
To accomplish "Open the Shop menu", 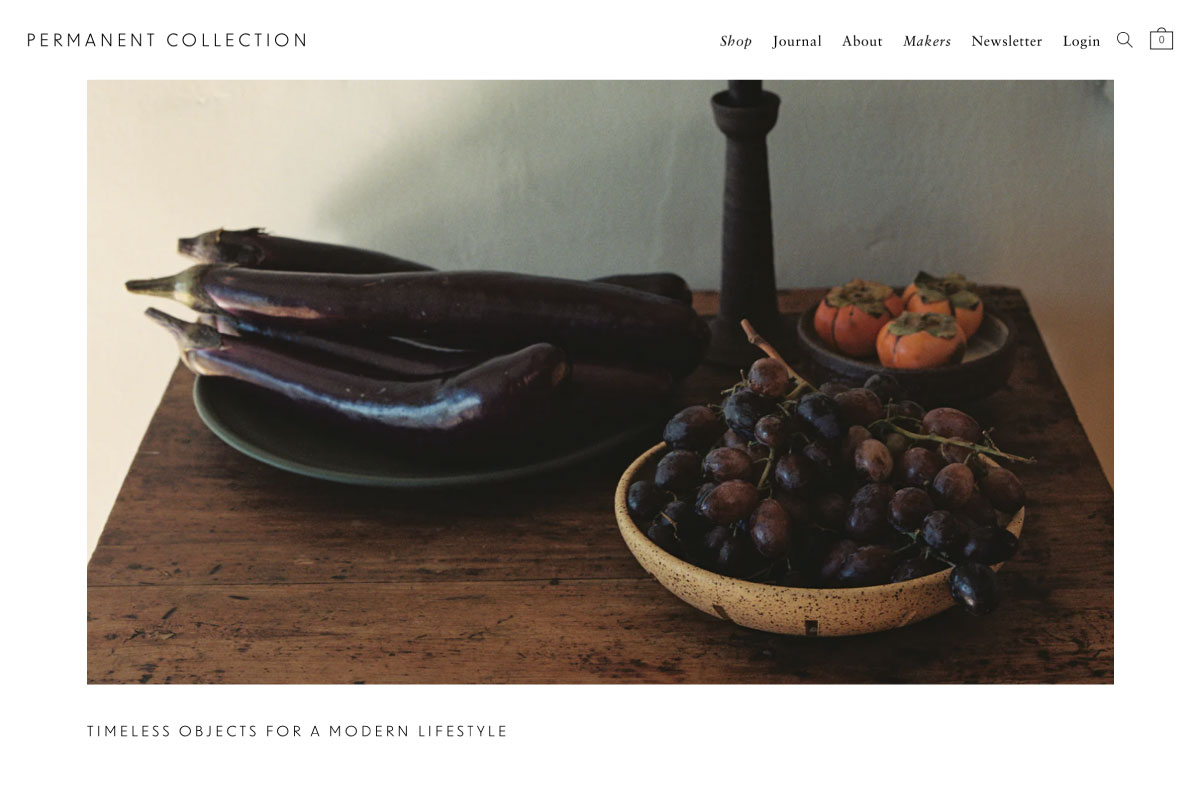I will [x=736, y=41].
